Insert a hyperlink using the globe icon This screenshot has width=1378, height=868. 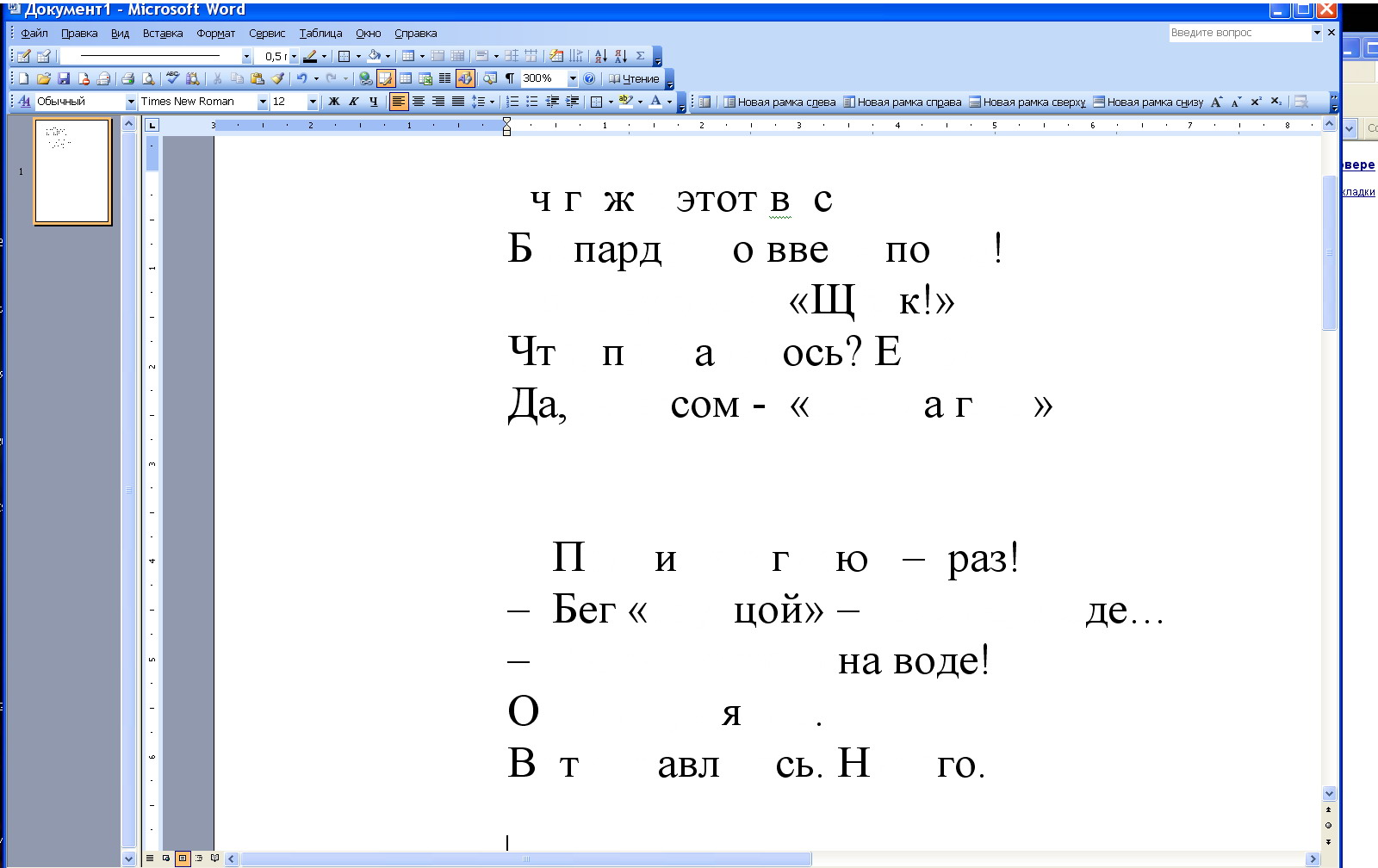[365, 78]
